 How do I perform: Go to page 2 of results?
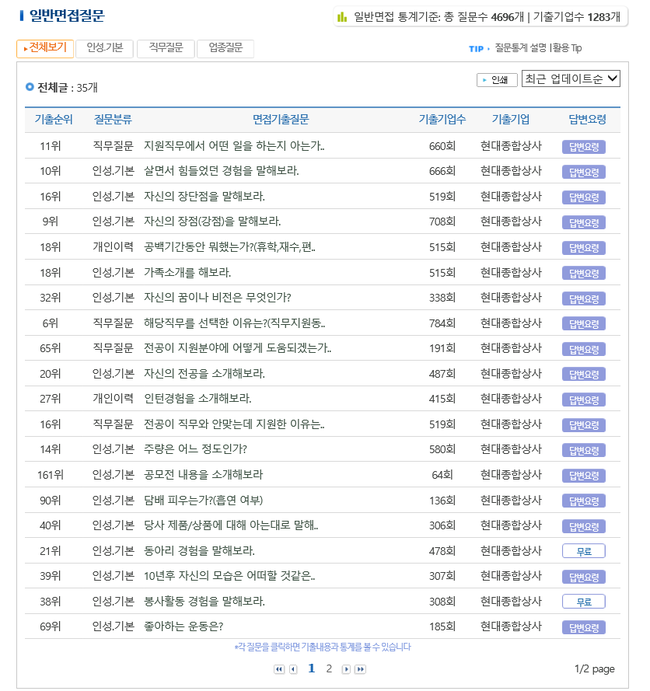[329, 669]
